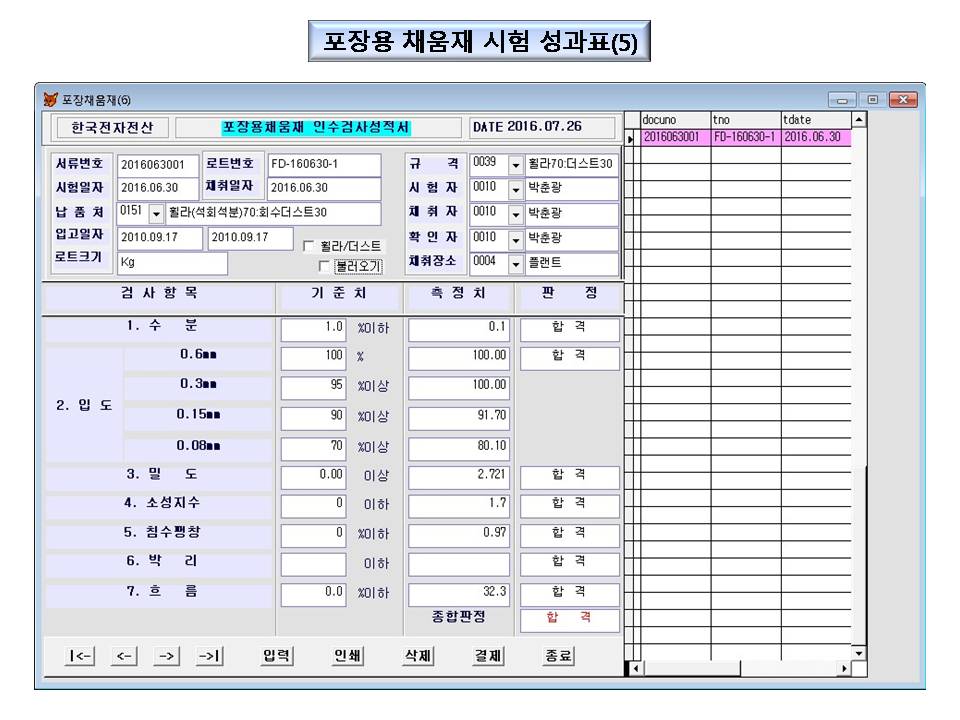Click the 수분 기준치 field showing 1.0
Screen dimensions: 960x720
point(313,329)
